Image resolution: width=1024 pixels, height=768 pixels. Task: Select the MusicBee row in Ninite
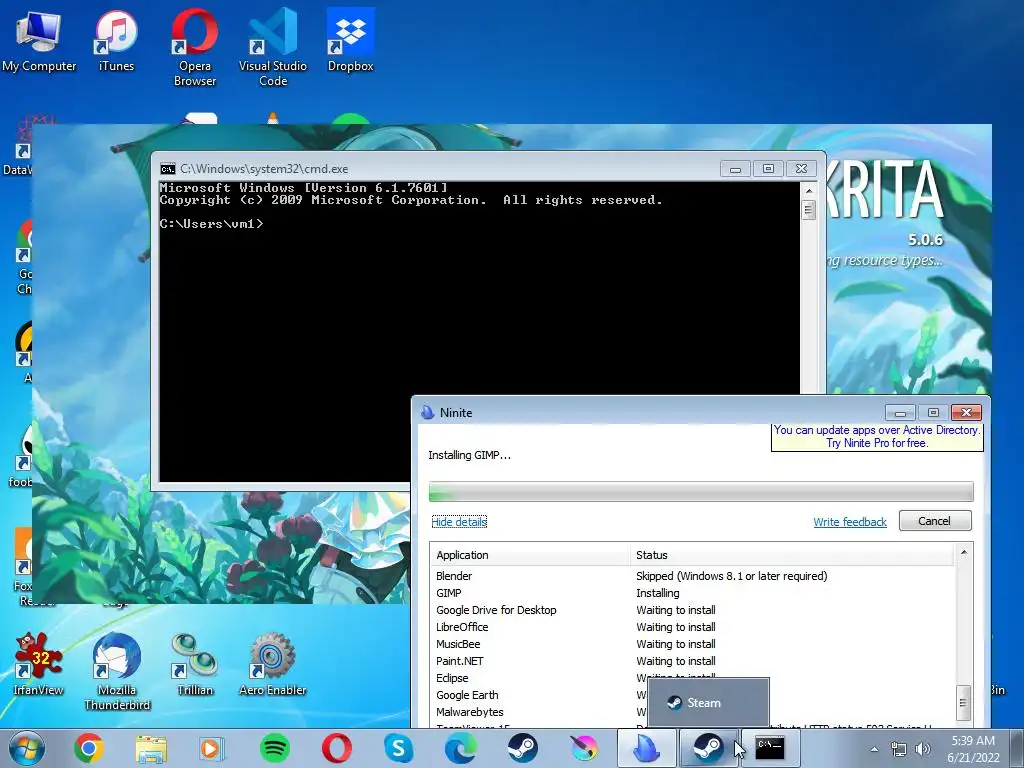click(x=694, y=644)
